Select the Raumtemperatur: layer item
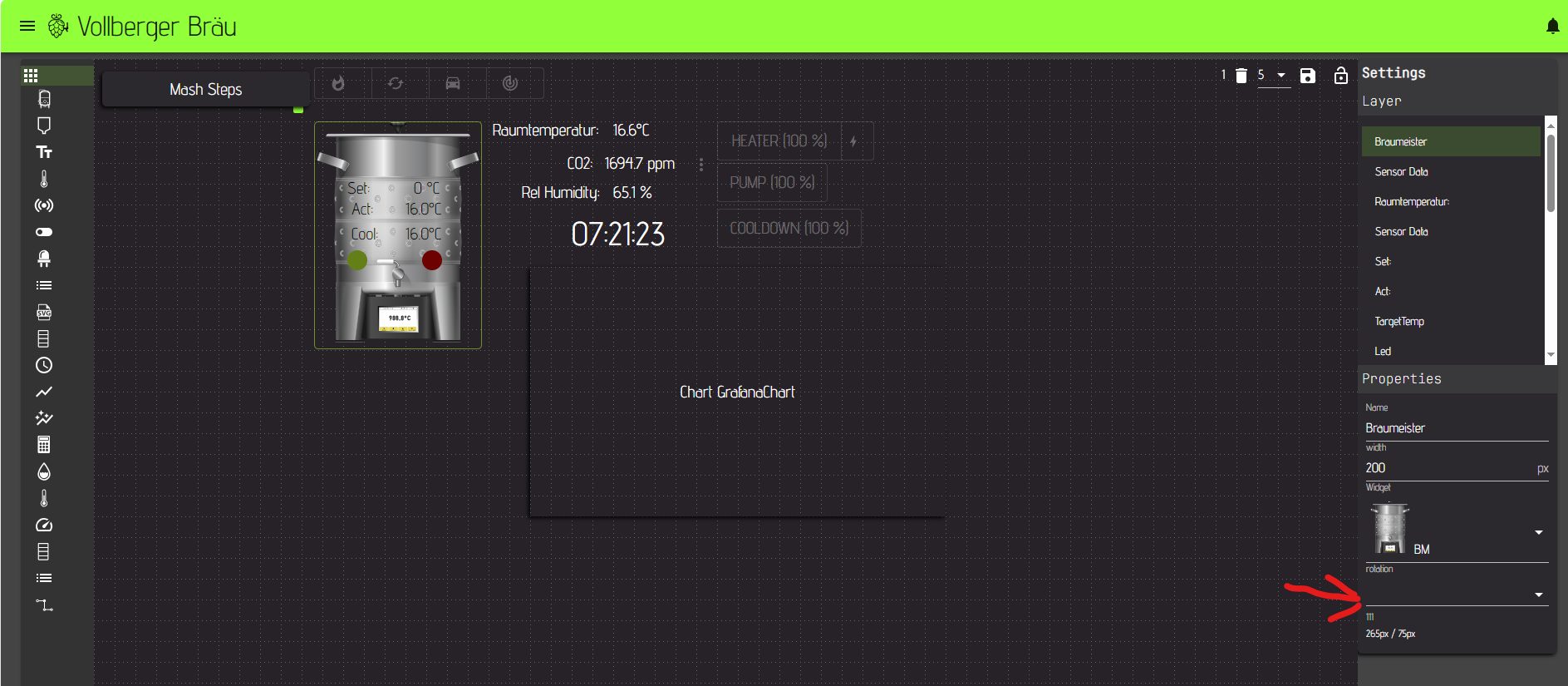 tap(1411, 202)
